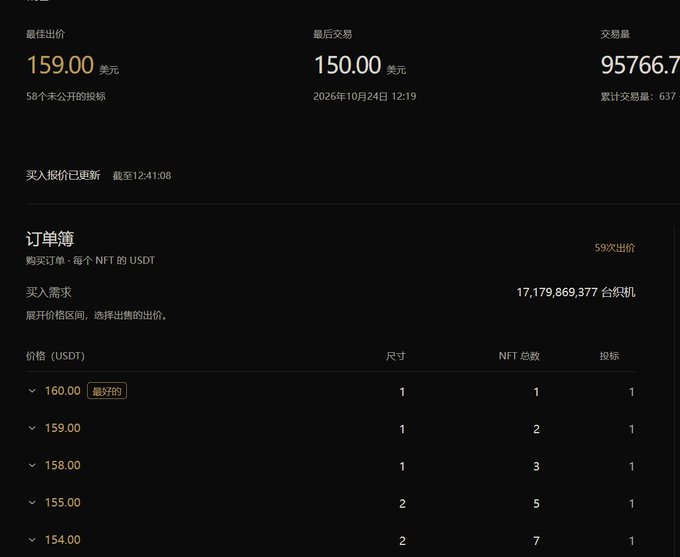Image resolution: width=680 pixels, height=557 pixels.
Task: Expand the 159.00 price row
Action: (32, 428)
